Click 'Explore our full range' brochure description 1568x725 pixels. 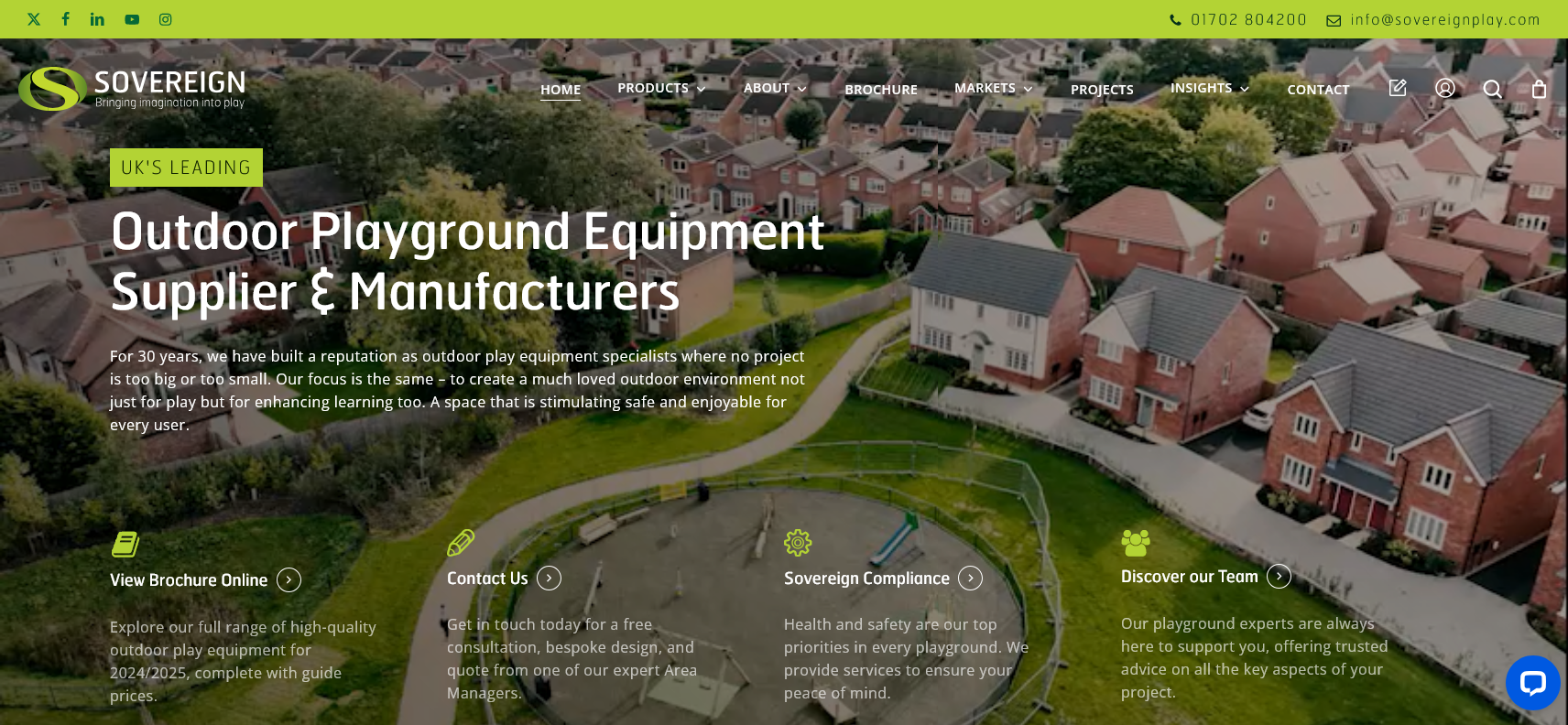243,661
